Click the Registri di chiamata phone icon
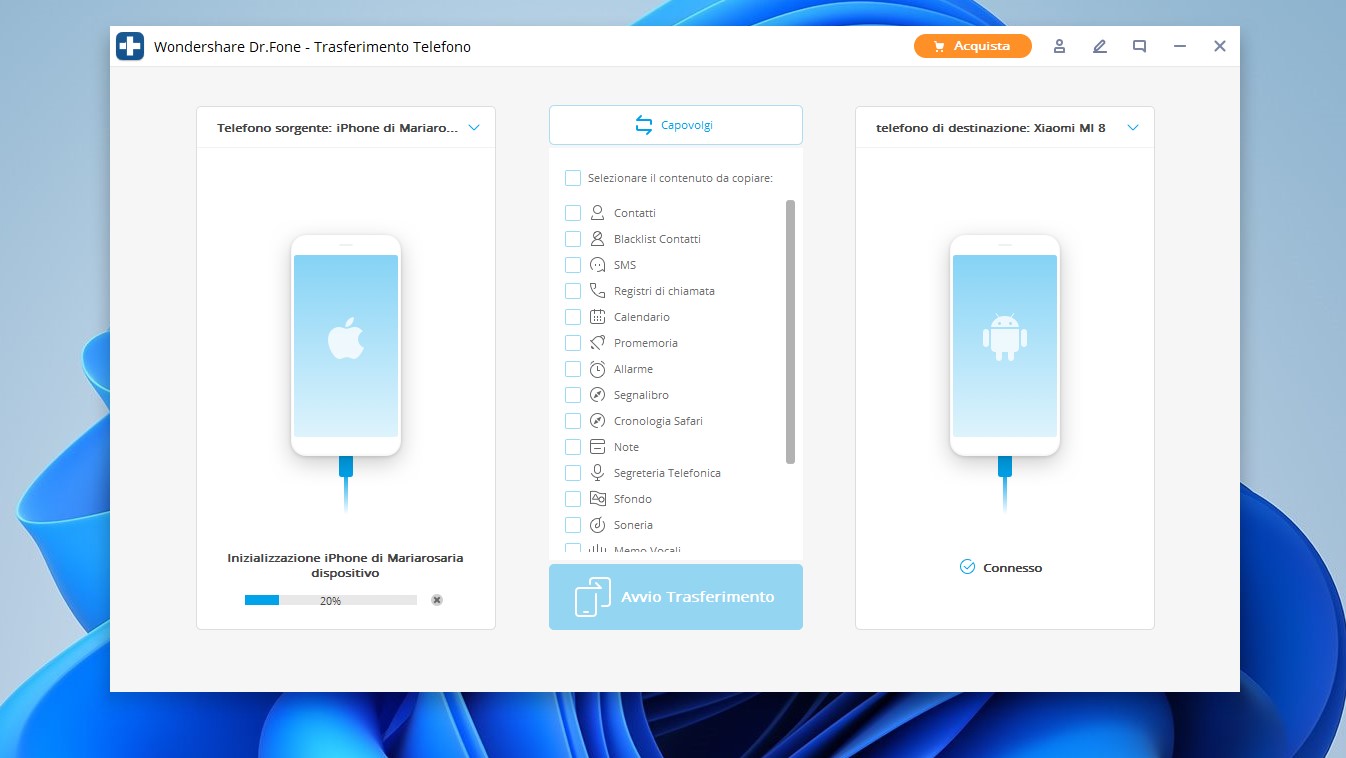Image resolution: width=1346 pixels, height=758 pixels. coord(597,291)
